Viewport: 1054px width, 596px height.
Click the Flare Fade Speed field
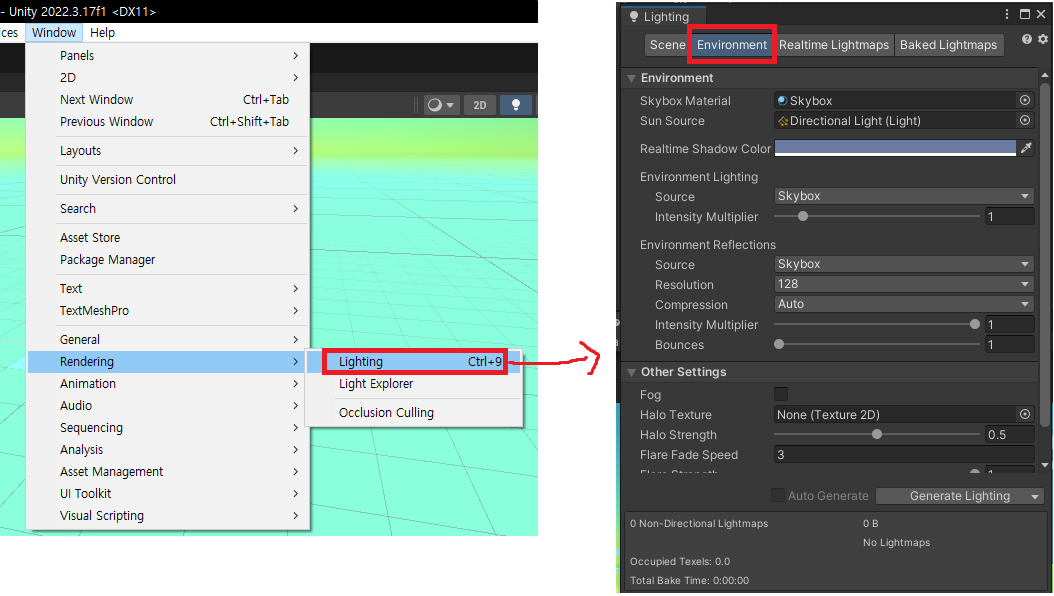(x=903, y=455)
